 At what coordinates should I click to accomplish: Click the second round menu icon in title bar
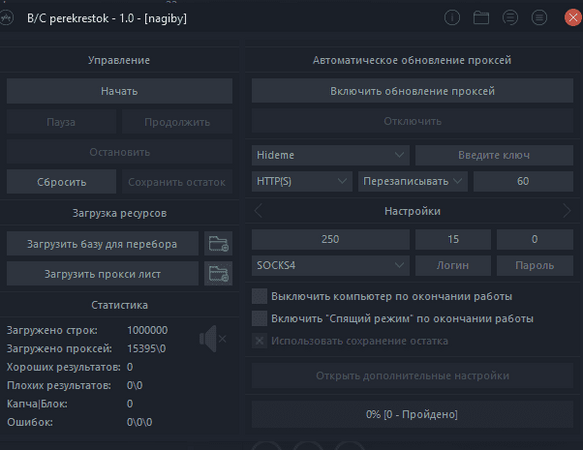[539, 17]
